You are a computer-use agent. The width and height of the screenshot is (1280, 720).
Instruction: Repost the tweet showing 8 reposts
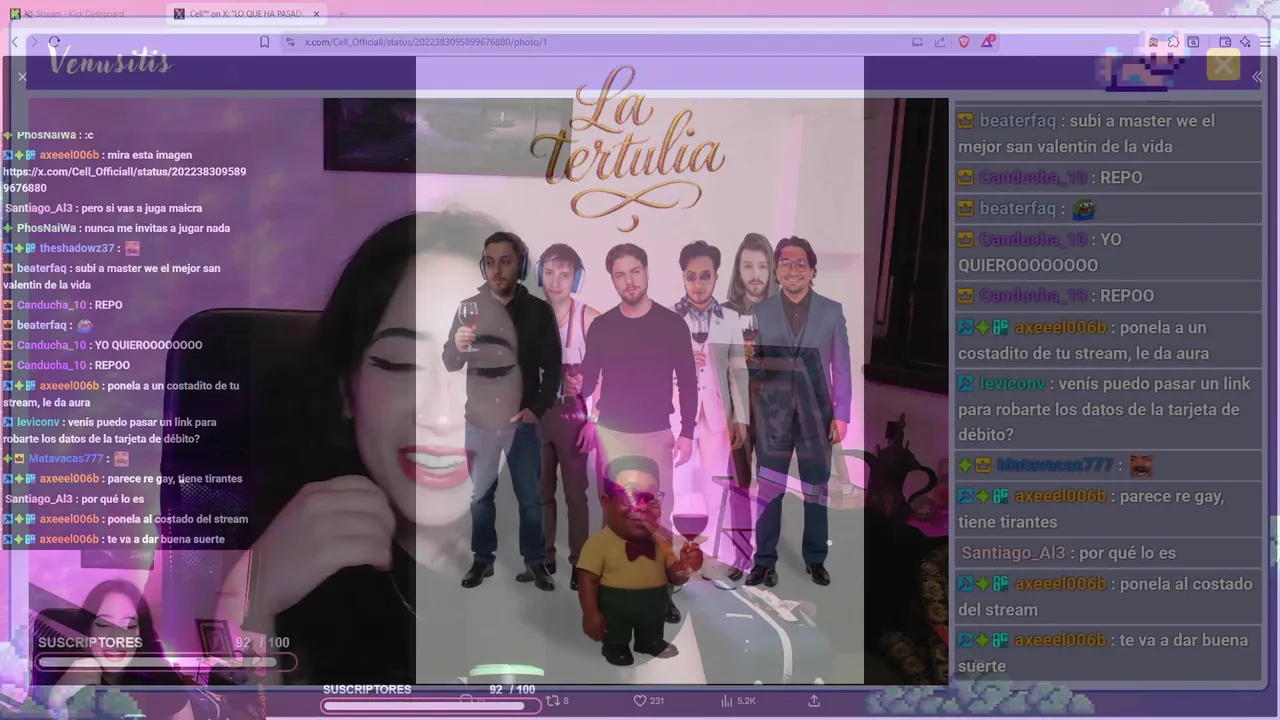pyautogui.click(x=556, y=701)
